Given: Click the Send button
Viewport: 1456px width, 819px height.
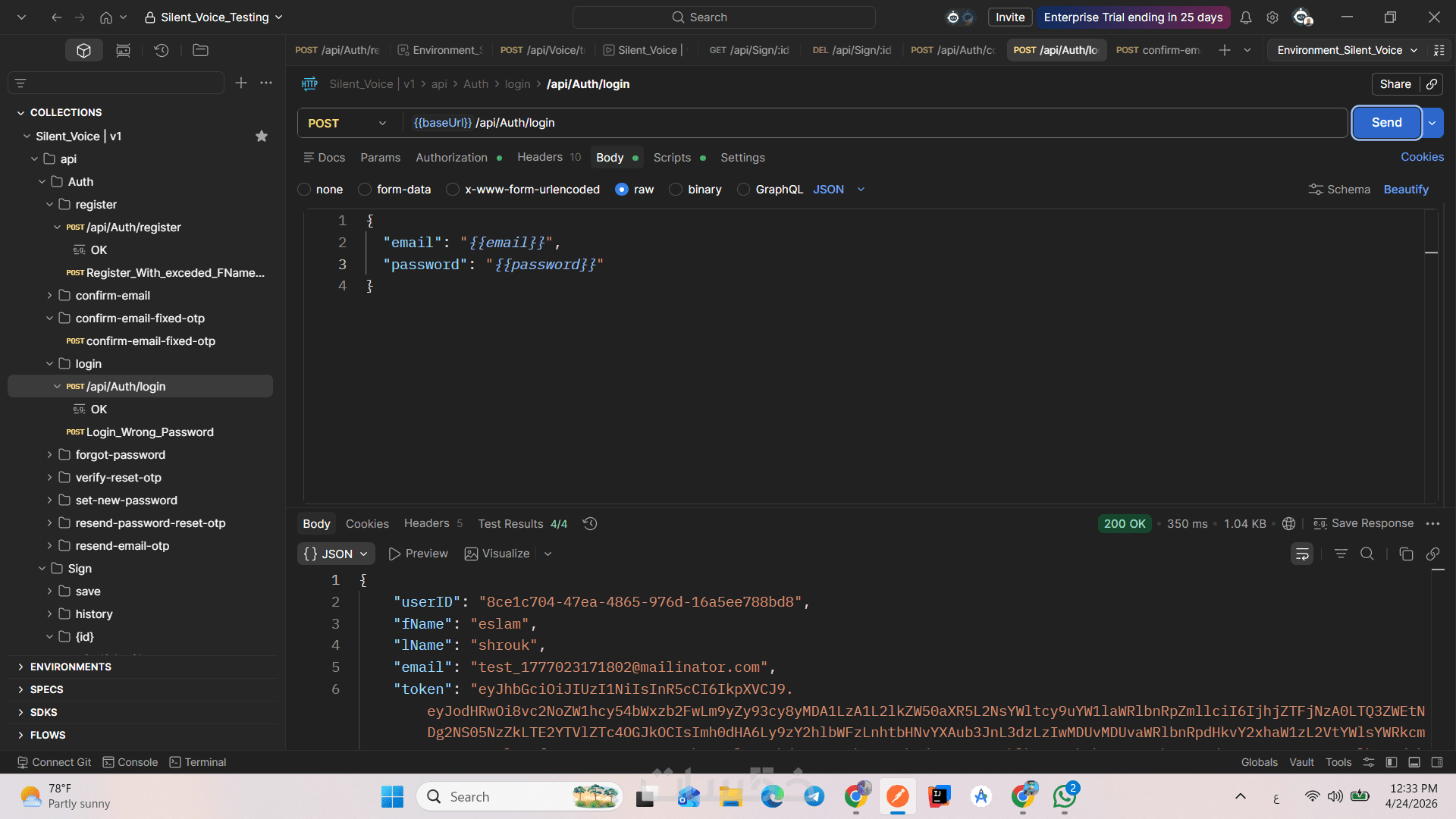Looking at the screenshot, I should tap(1386, 123).
